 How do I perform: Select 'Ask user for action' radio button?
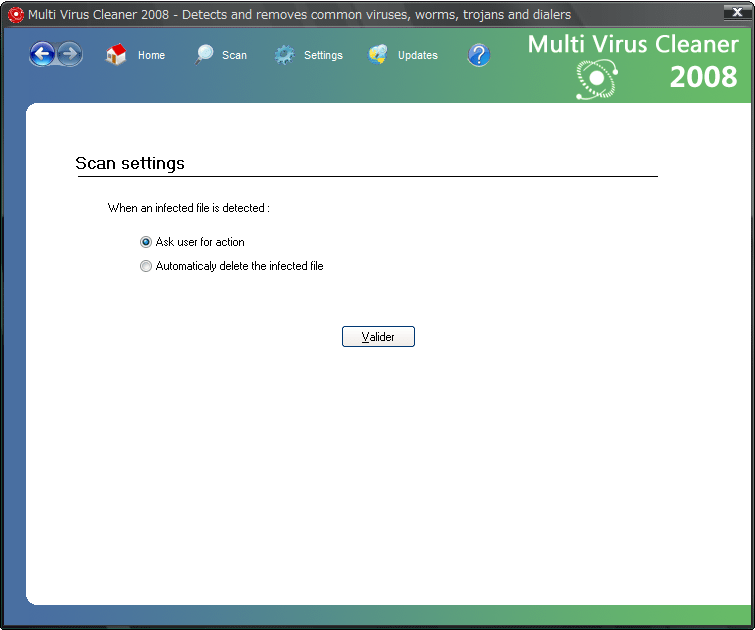tap(145, 242)
